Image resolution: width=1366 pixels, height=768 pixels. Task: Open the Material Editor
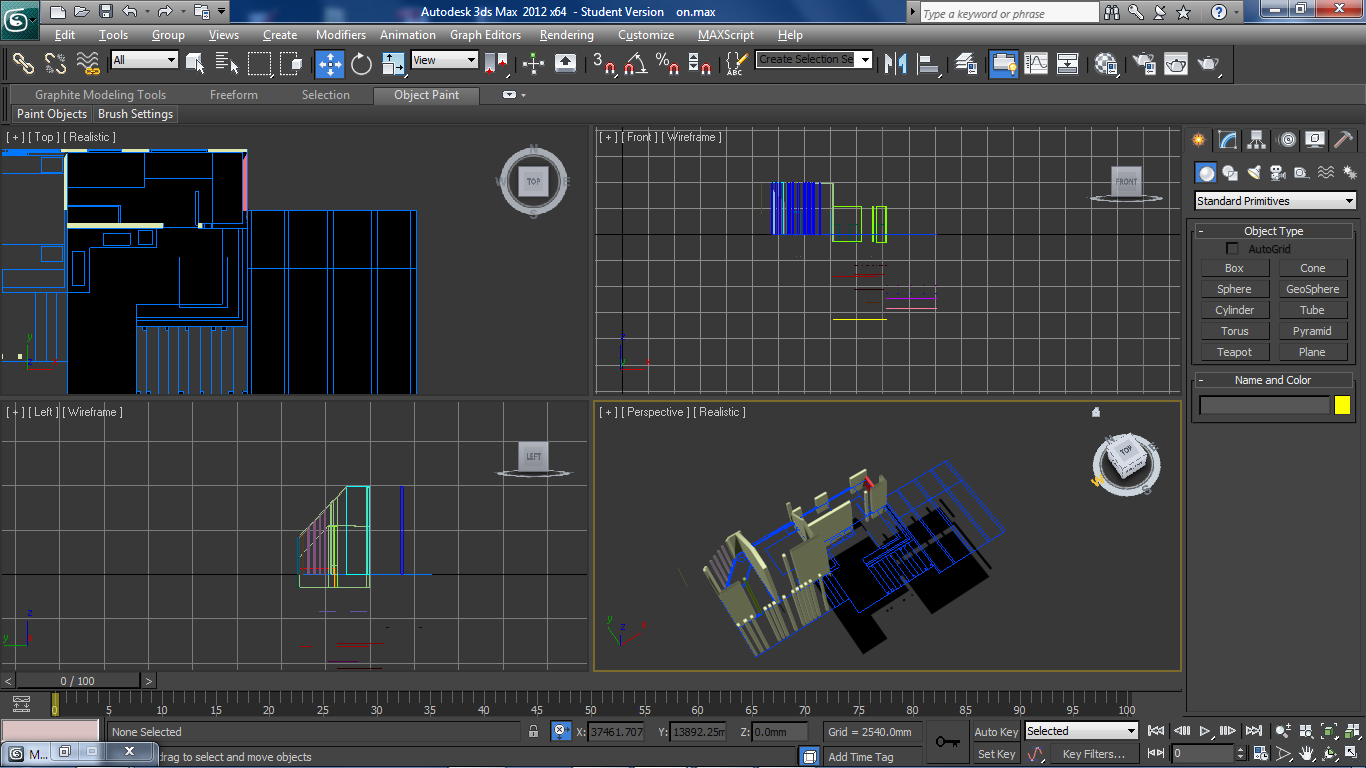[1105, 64]
